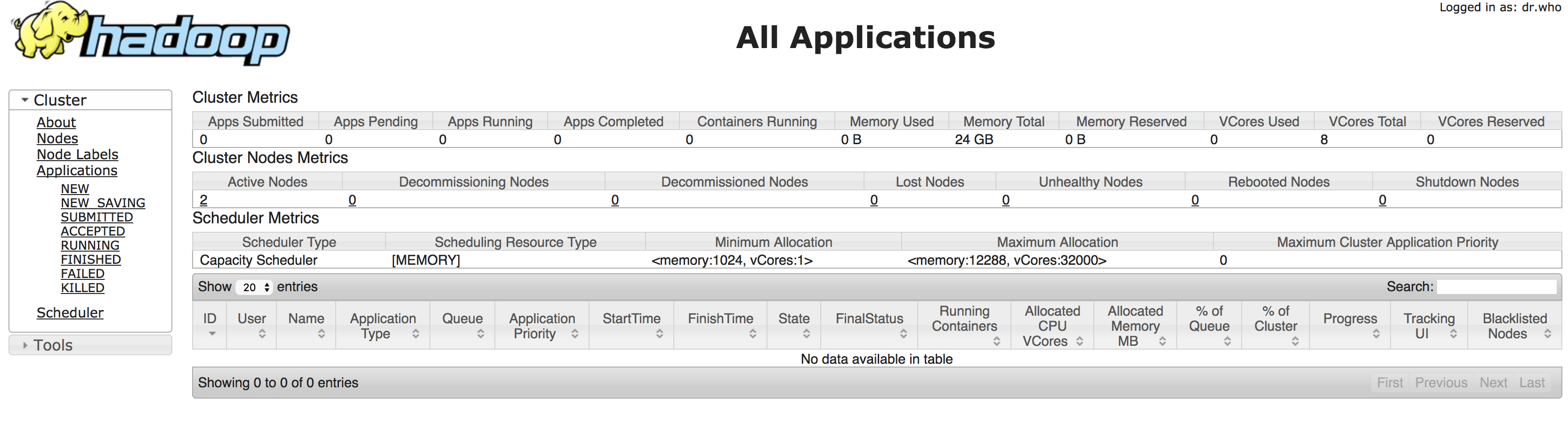Sort by Blacklisted Nodes sort icon
This screenshot has width=1568, height=441.
[x=1548, y=334]
